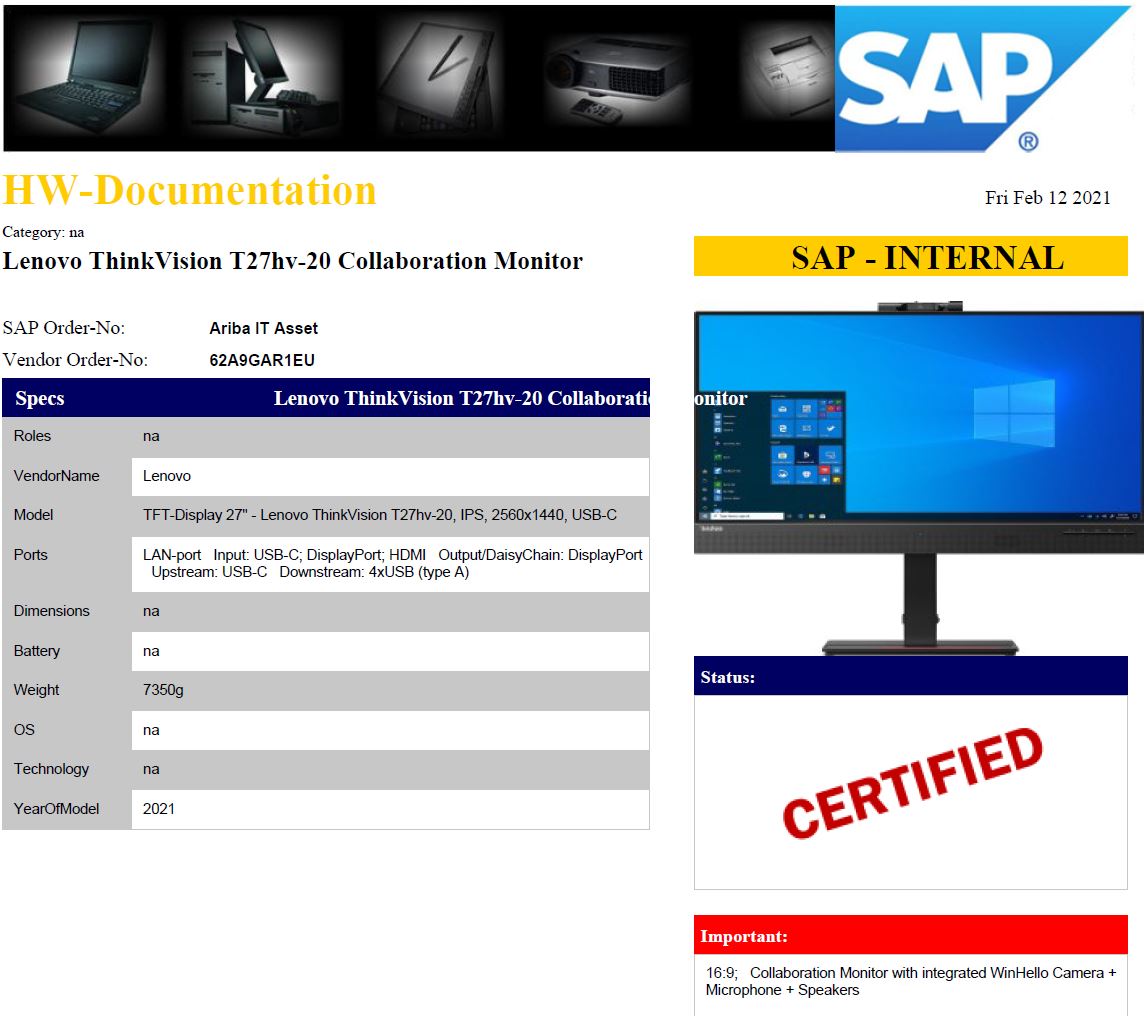Viewport: 1144px width, 1016px height.
Task: Click the Model row label
Action: coord(34,515)
